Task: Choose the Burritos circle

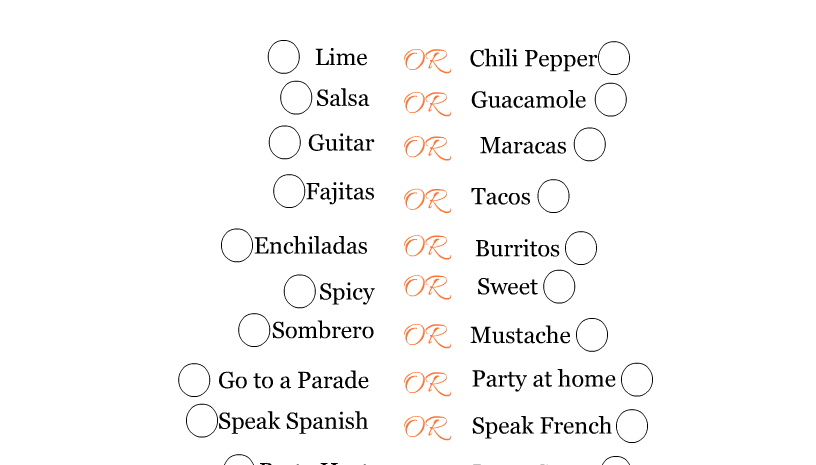Action: coord(581,248)
